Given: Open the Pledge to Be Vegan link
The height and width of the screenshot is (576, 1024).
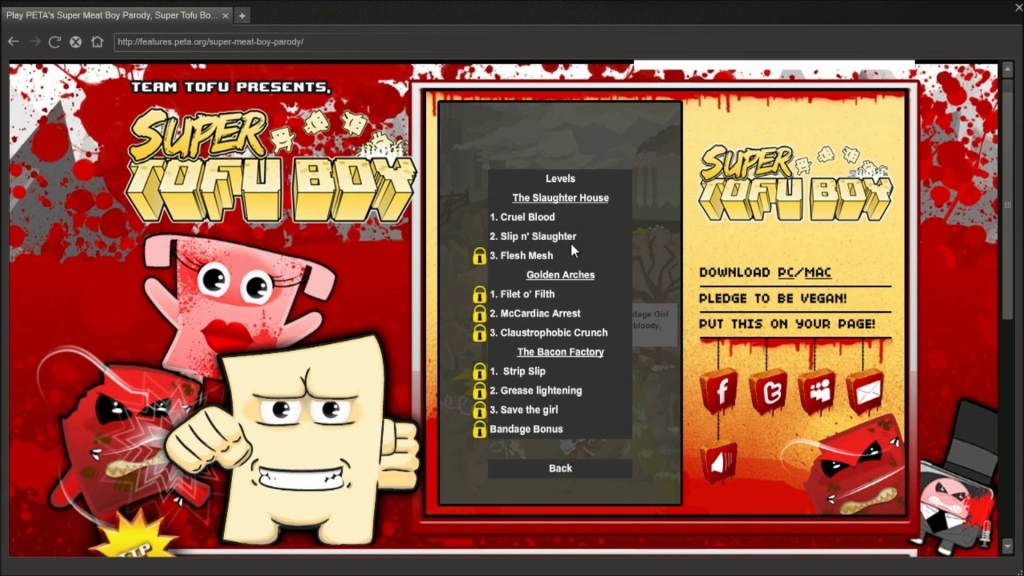Looking at the screenshot, I should click(x=773, y=298).
